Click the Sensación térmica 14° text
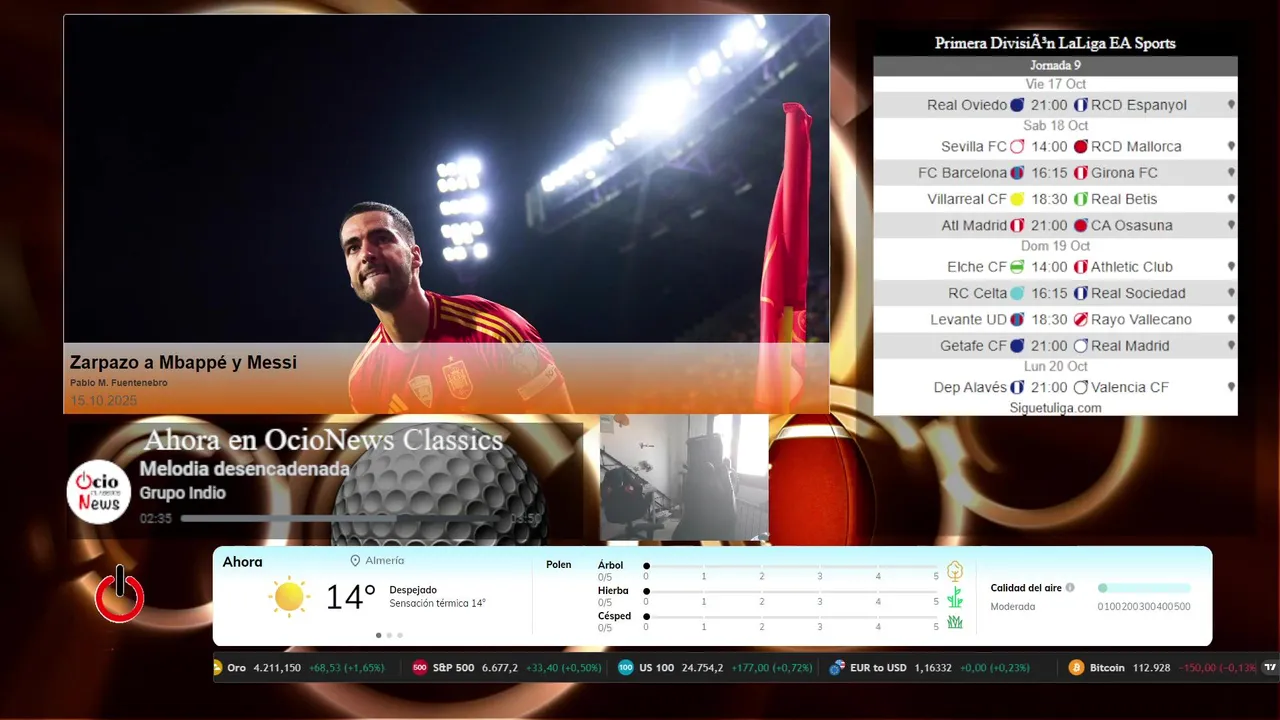Viewport: 1280px width, 720px height. coord(437,604)
